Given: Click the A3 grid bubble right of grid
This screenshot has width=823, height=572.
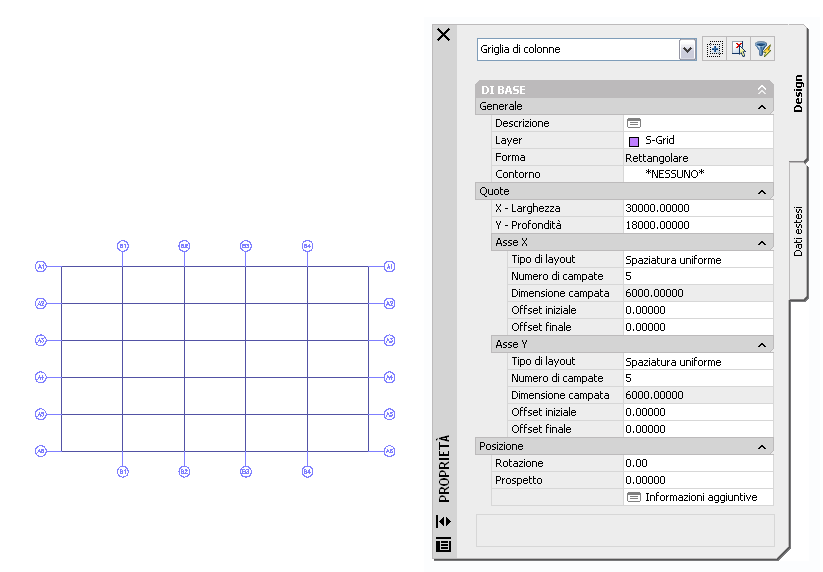Looking at the screenshot, I should click(x=389, y=341).
